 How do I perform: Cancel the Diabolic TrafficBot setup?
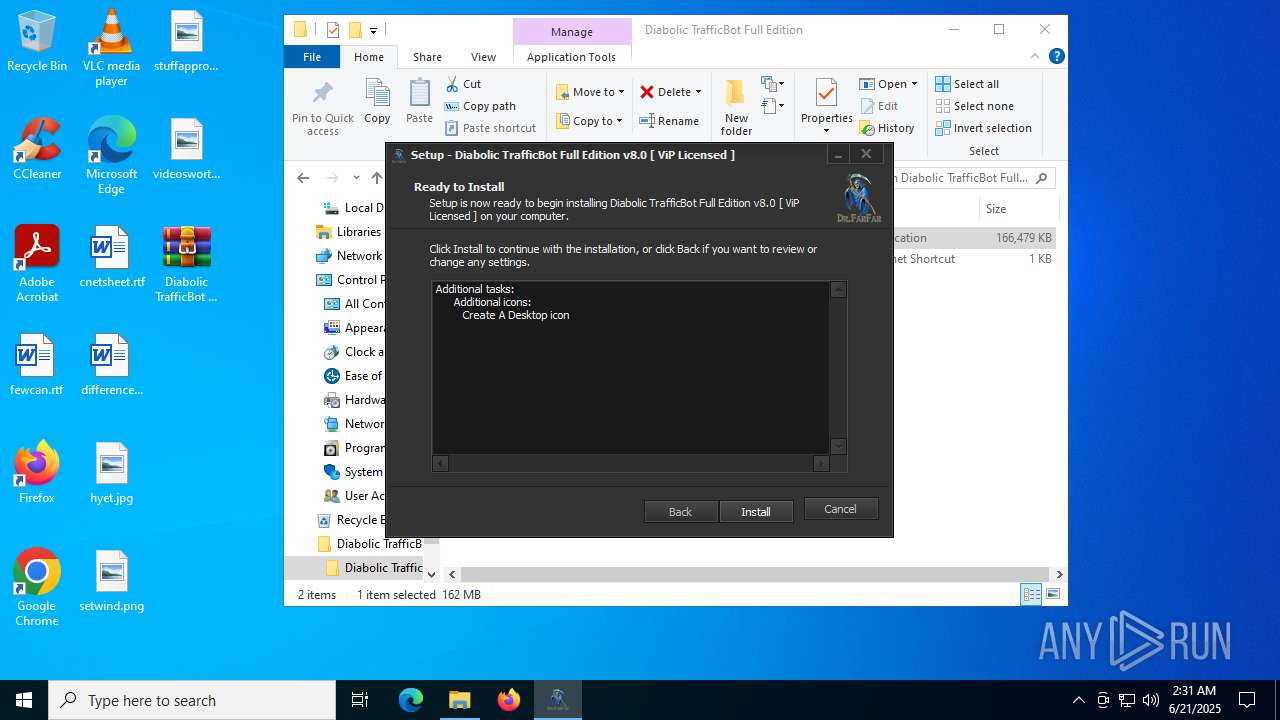pos(840,508)
